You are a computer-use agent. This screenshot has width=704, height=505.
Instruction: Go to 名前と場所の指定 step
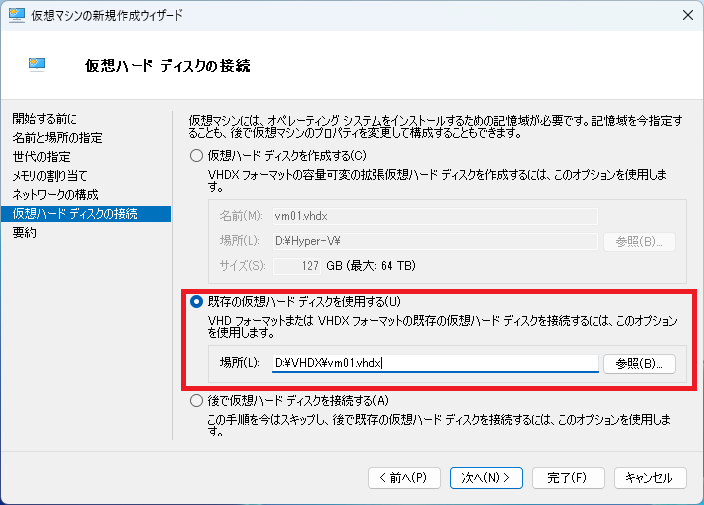click(57, 137)
